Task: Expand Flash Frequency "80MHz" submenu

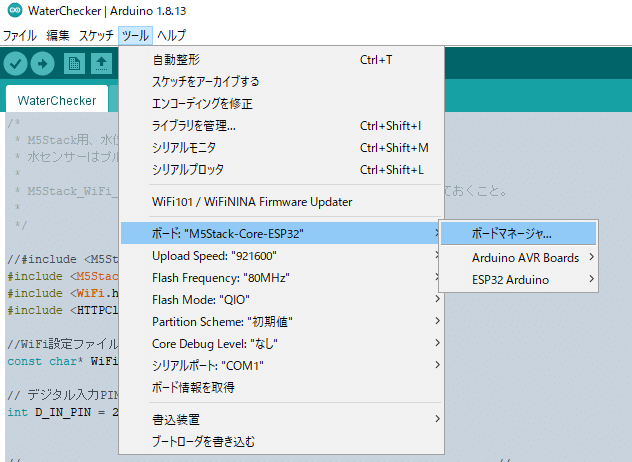Action: tap(281, 278)
